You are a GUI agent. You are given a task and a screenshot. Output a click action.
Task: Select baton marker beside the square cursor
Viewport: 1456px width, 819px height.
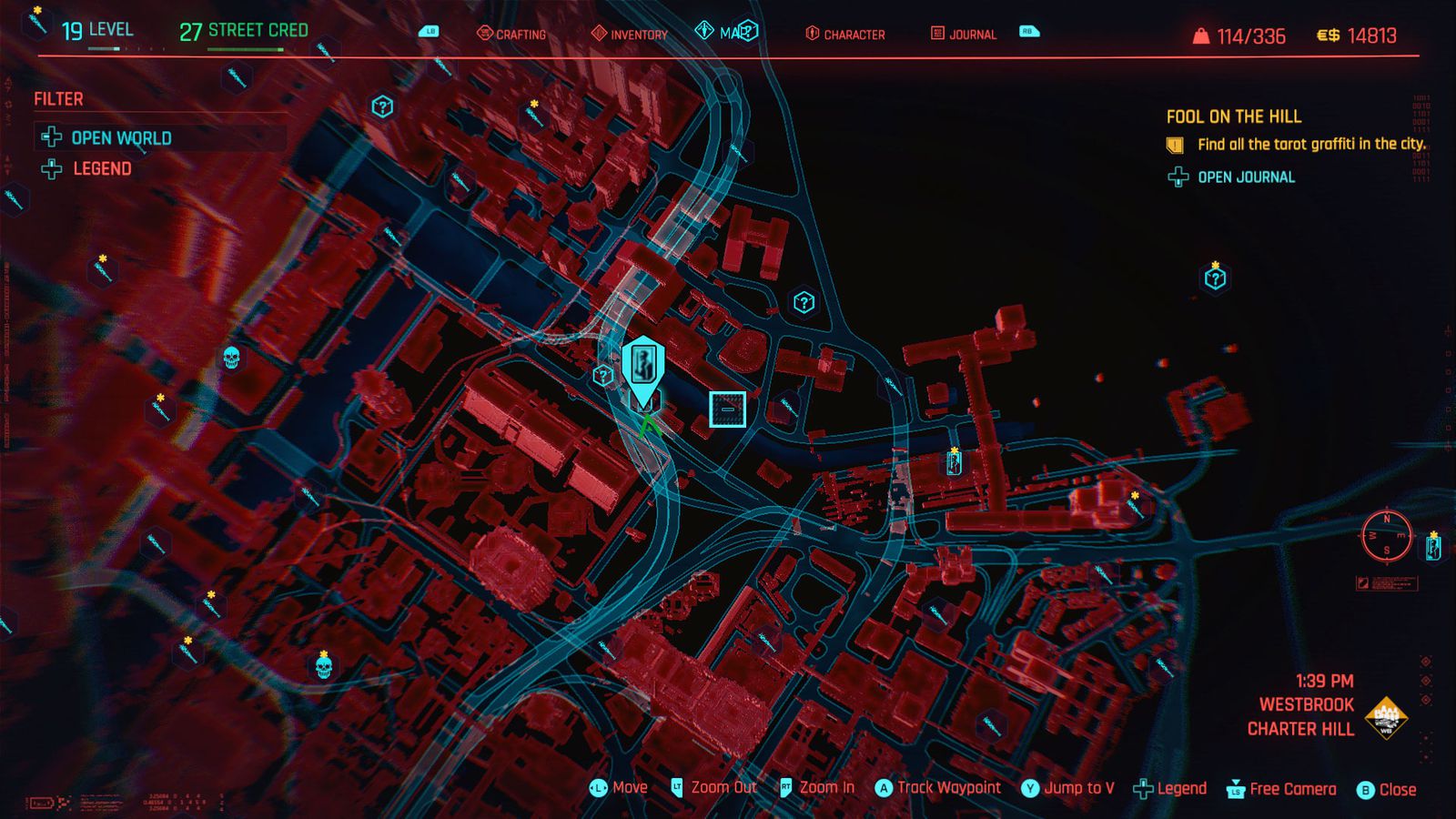(x=788, y=408)
